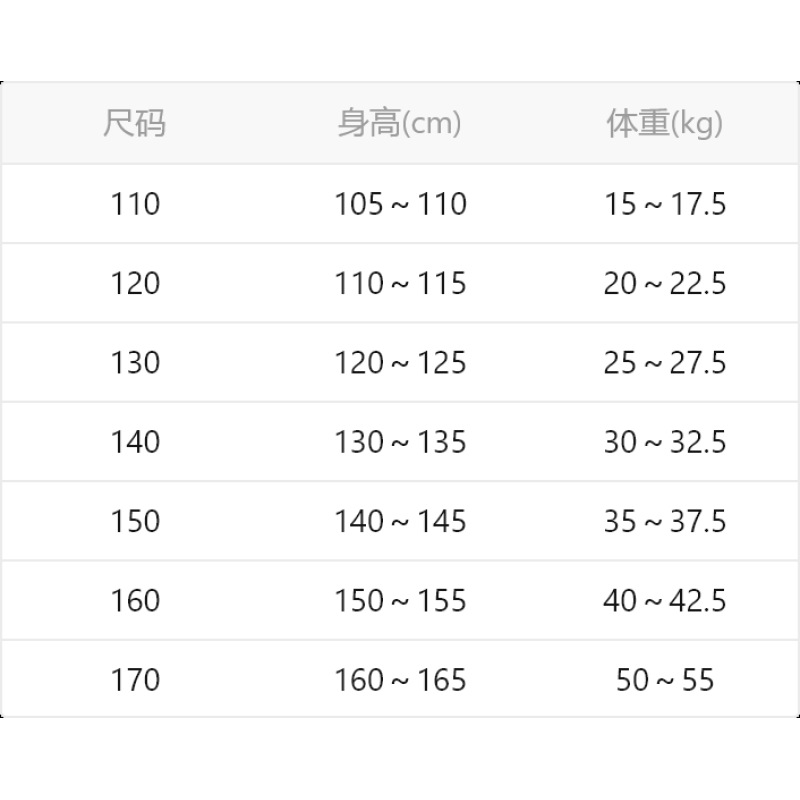Click the height range 110 ~ 115

click(x=401, y=283)
